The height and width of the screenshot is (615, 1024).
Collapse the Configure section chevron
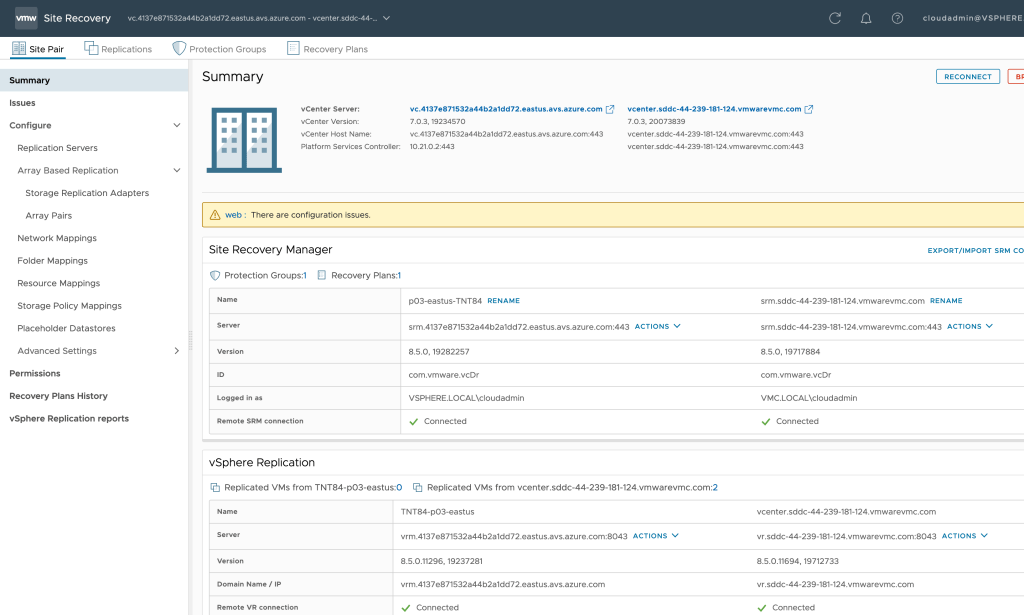tap(177, 125)
